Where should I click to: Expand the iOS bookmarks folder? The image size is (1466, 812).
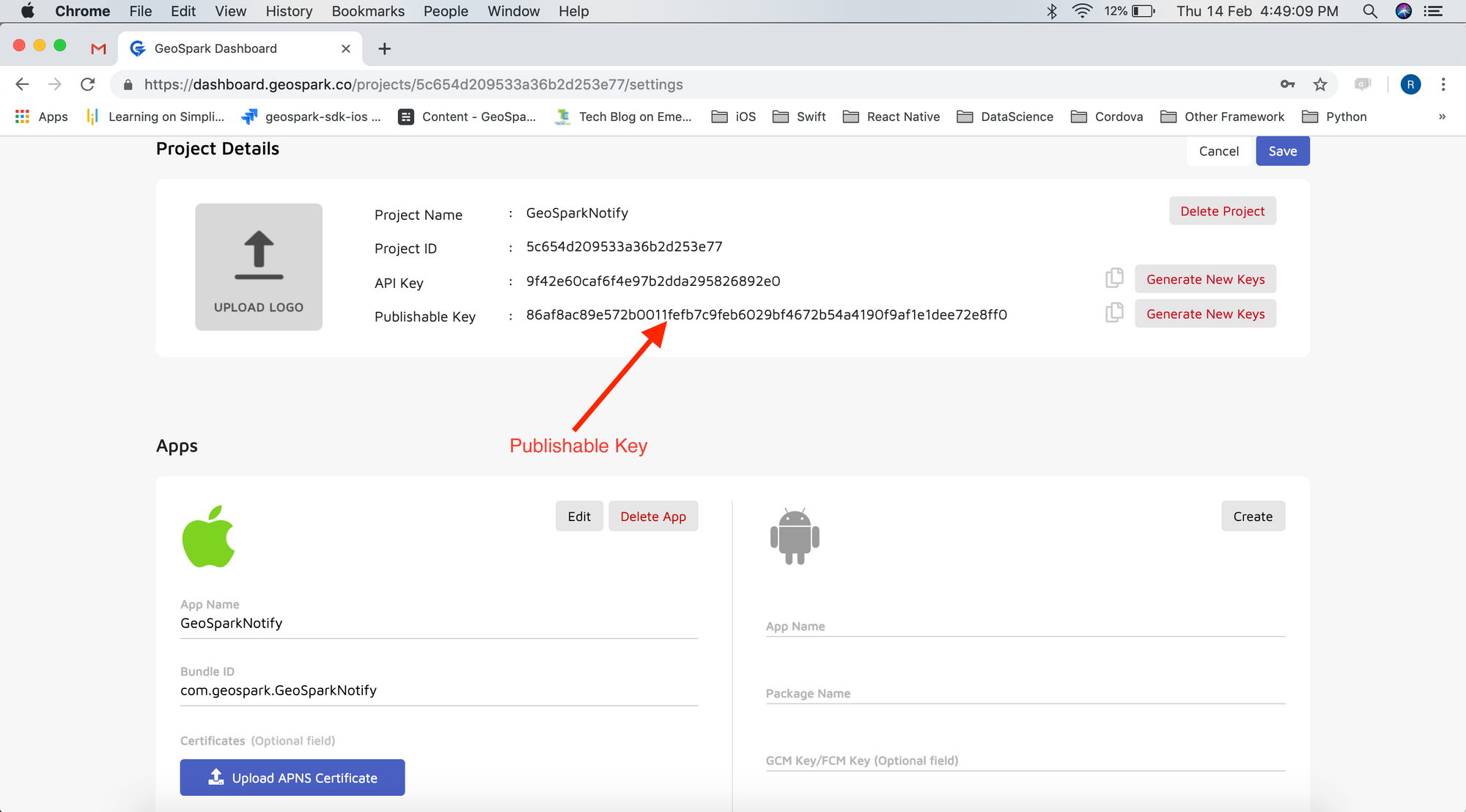pyautogui.click(x=734, y=117)
